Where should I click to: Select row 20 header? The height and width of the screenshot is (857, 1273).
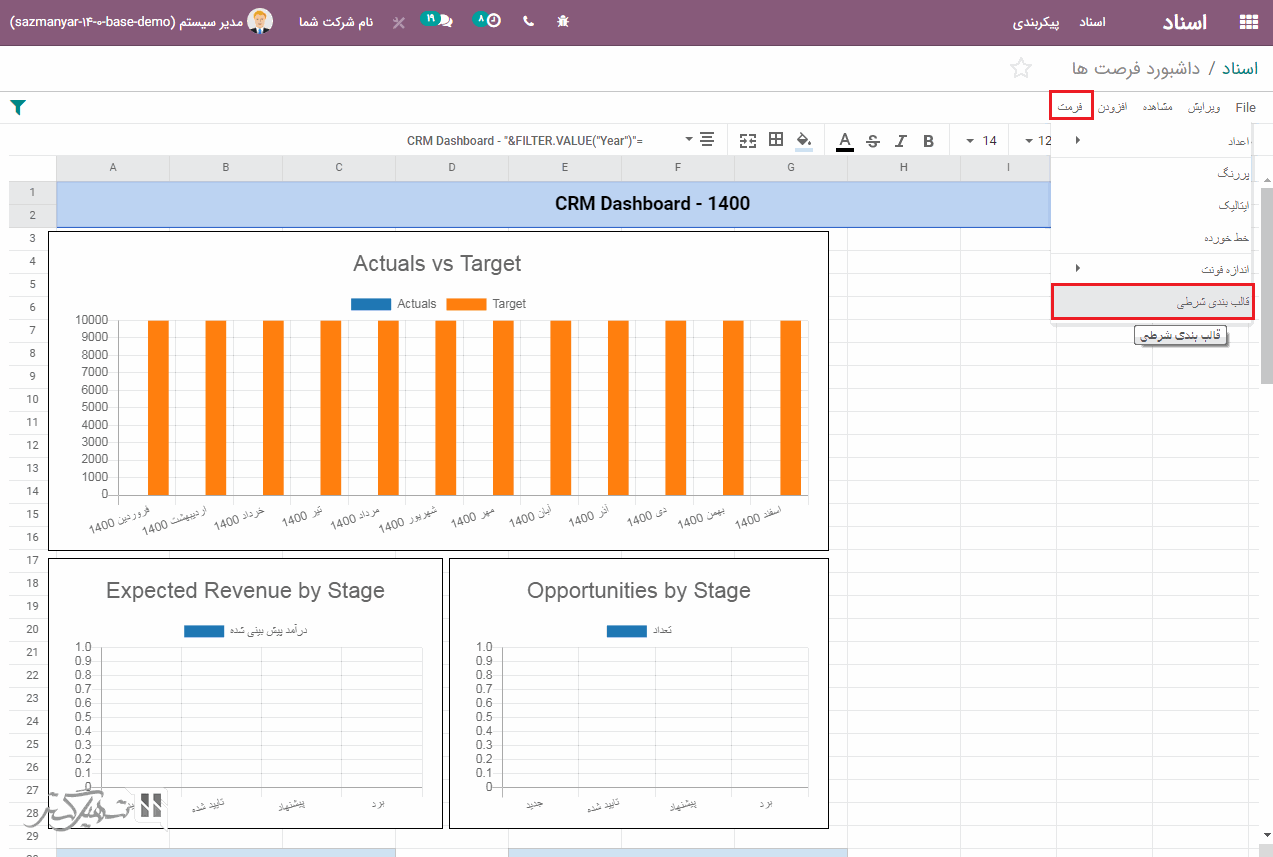click(x=33, y=629)
